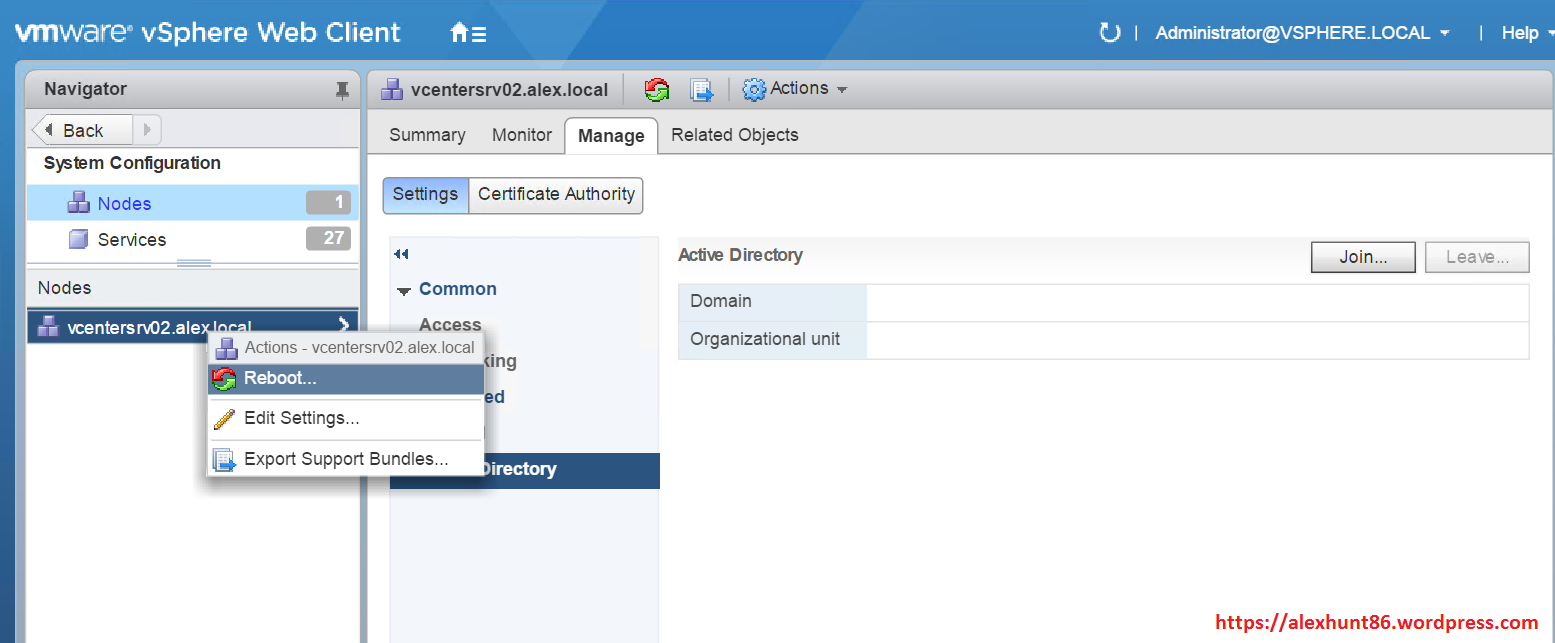Choose Edit Settings in the context menu
This screenshot has height=643, width=1555.
coord(301,418)
